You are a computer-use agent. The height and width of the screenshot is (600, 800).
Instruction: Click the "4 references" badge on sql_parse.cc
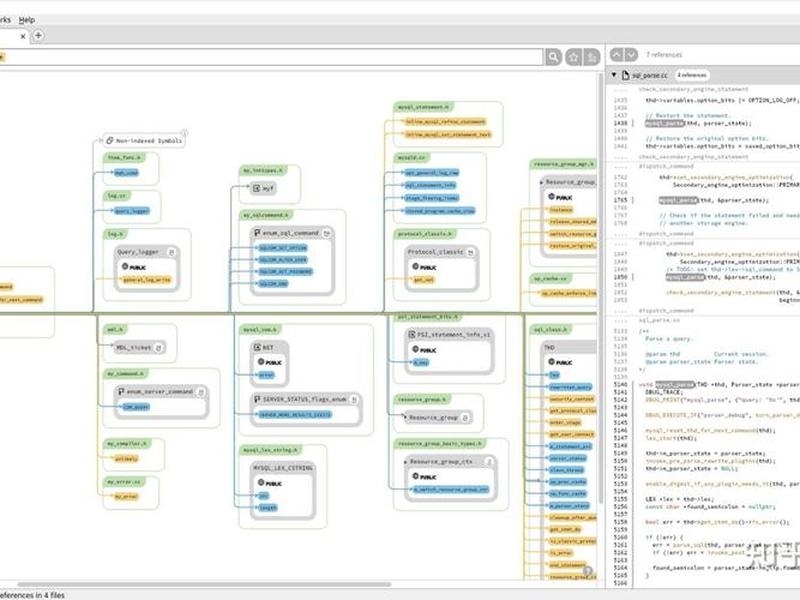[692, 75]
